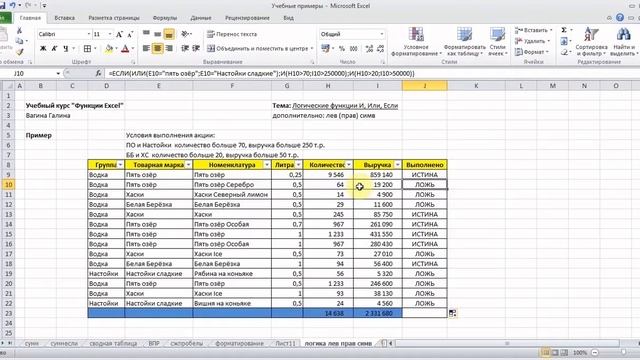This screenshot has width=640, height=360.
Task: Click the Undo arrow in quick access toolbar
Action: click(12, 5)
